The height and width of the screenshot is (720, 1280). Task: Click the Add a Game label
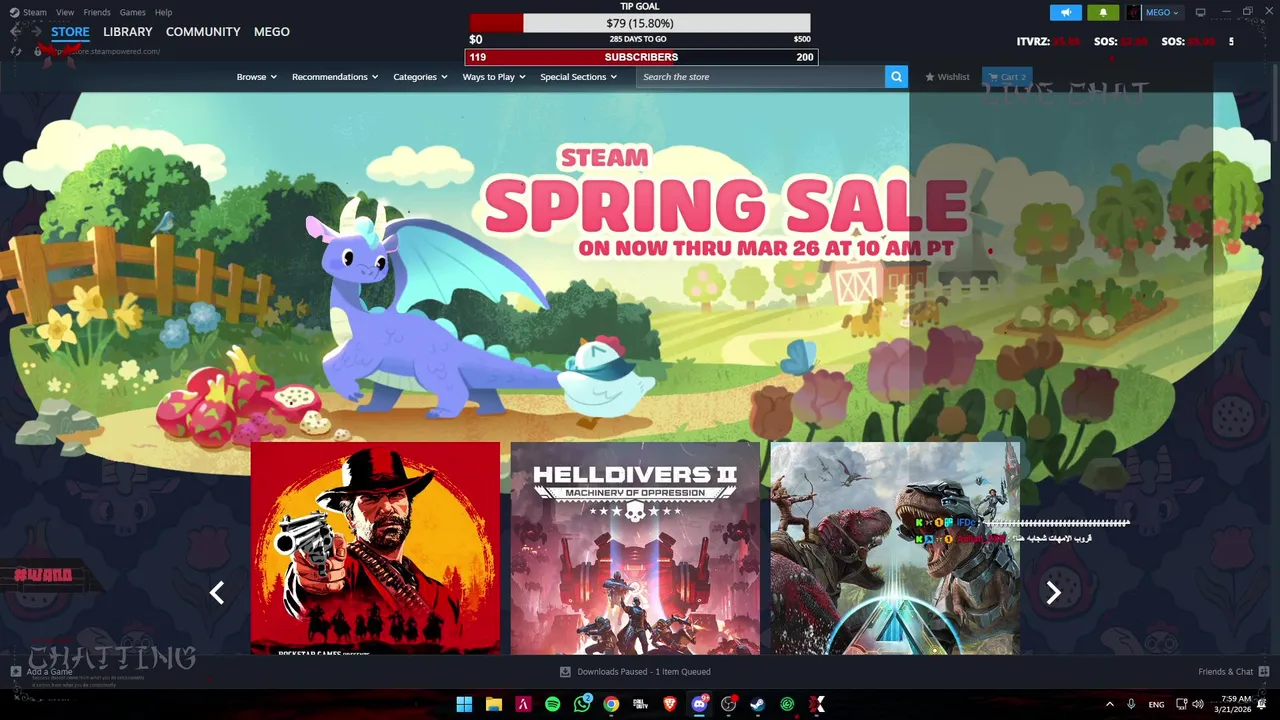[50, 672]
